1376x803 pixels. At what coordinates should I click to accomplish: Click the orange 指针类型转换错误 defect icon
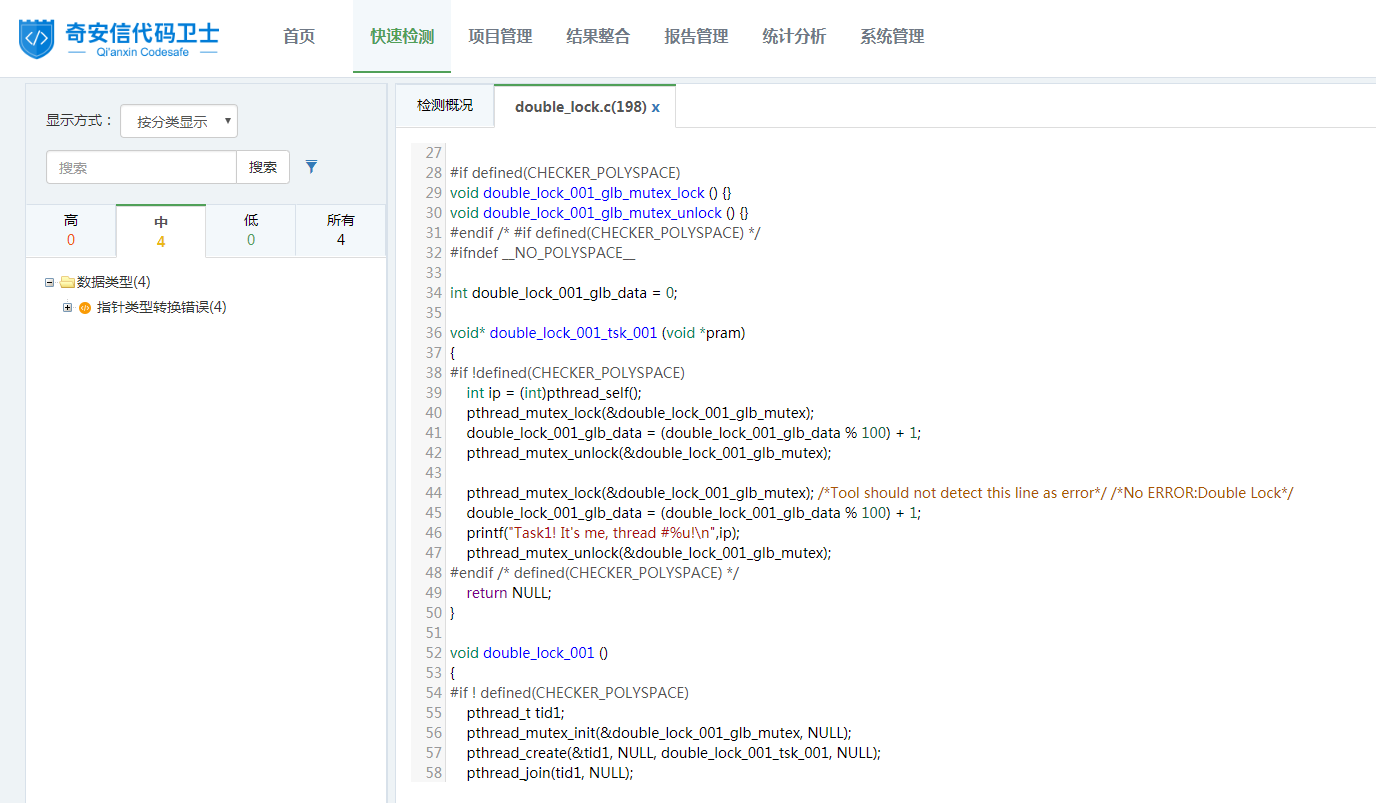coord(85,308)
